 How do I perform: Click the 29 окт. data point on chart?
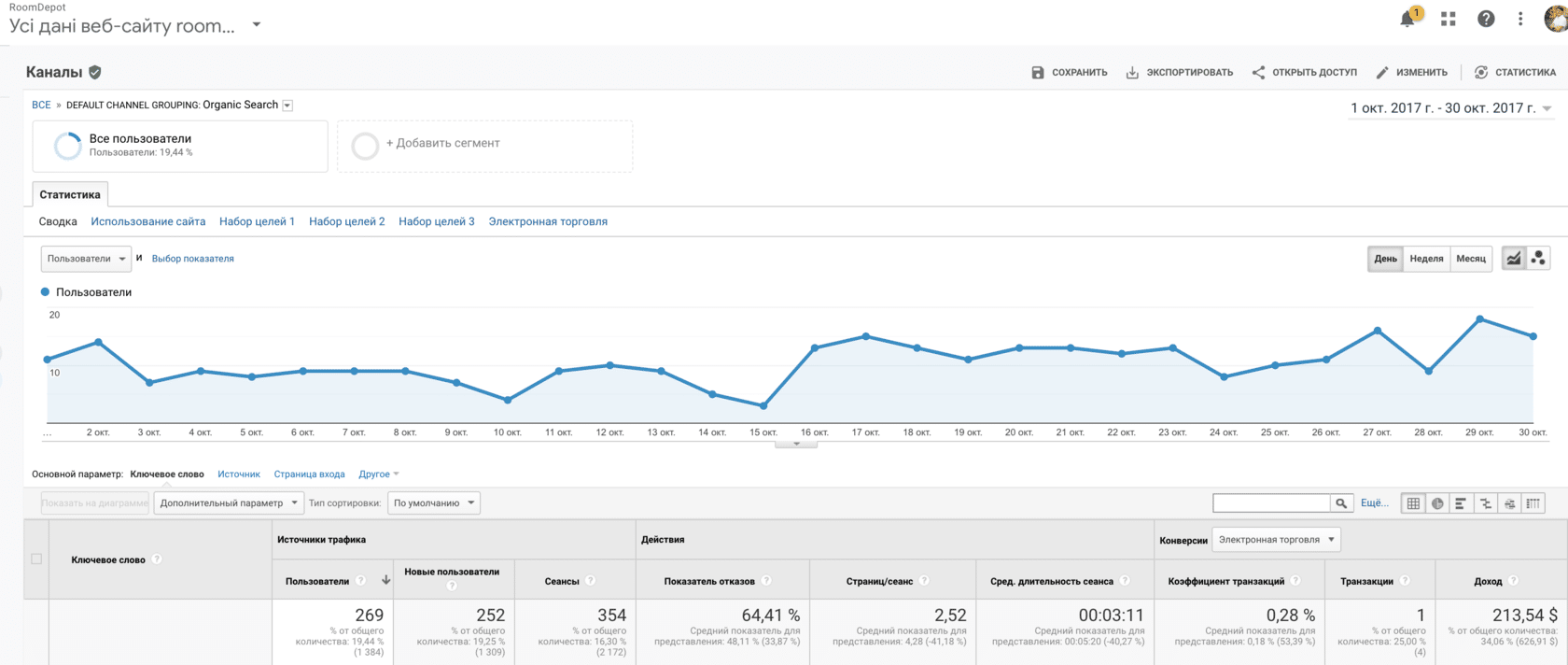click(x=1480, y=319)
